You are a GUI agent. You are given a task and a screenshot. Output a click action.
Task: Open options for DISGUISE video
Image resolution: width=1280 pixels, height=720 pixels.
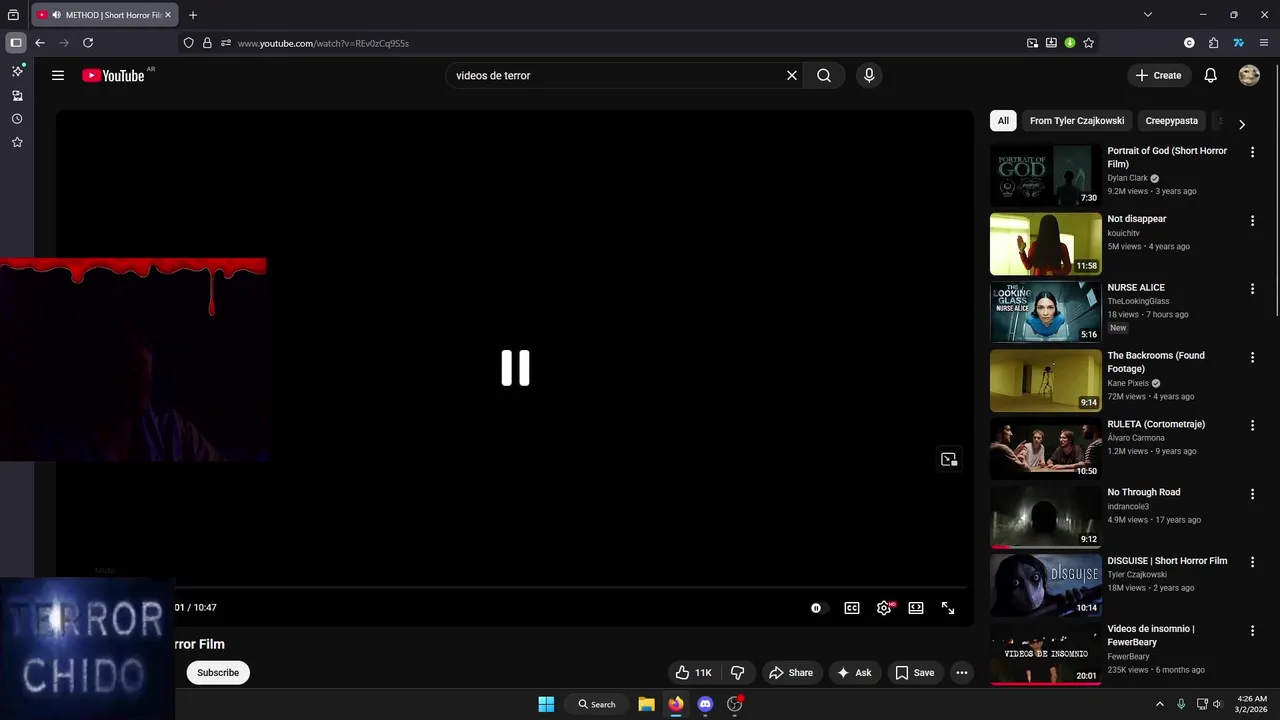[1252, 562]
